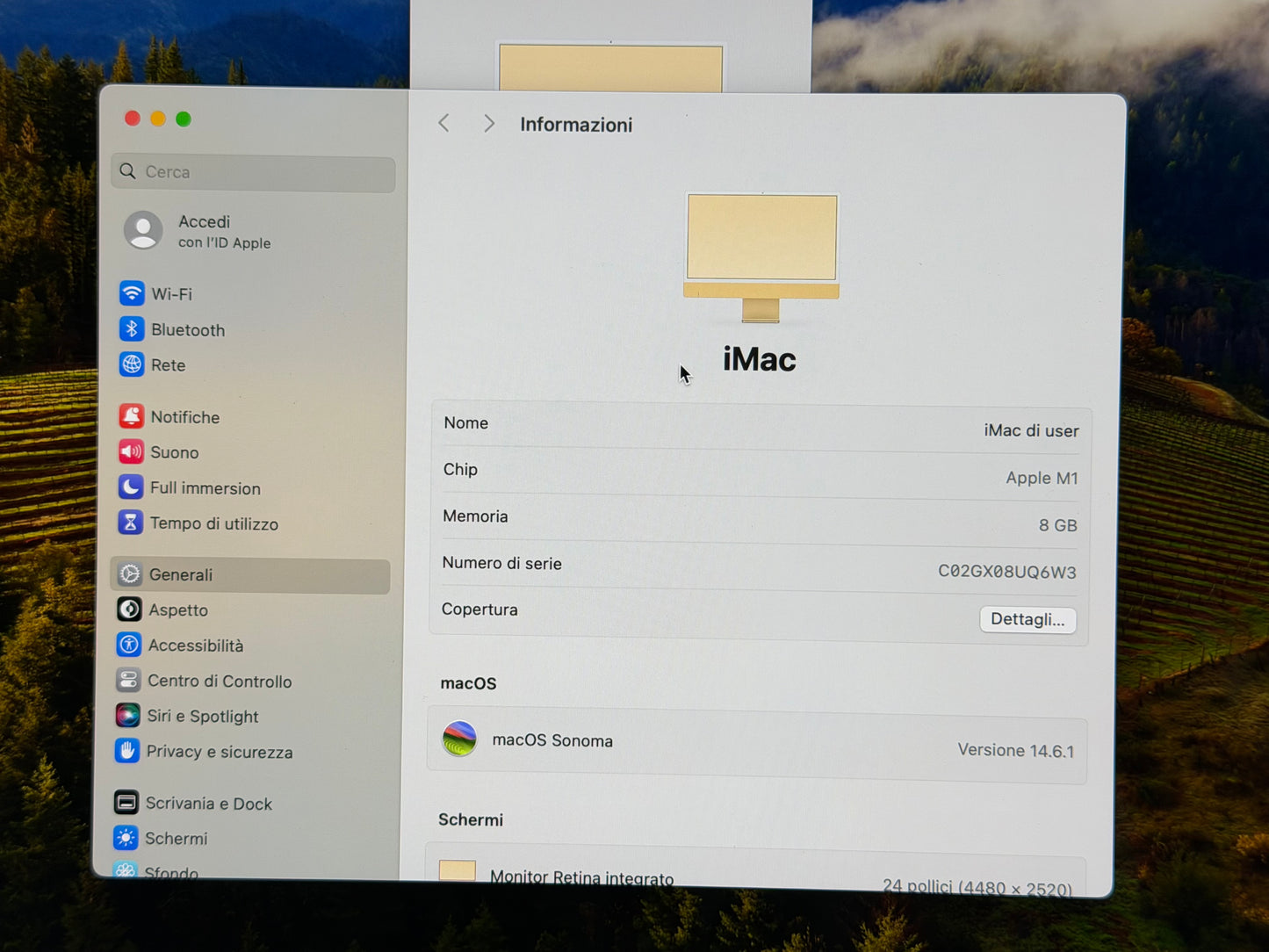1269x952 pixels.
Task: Select Suono sidebar label
Action: 174,452
